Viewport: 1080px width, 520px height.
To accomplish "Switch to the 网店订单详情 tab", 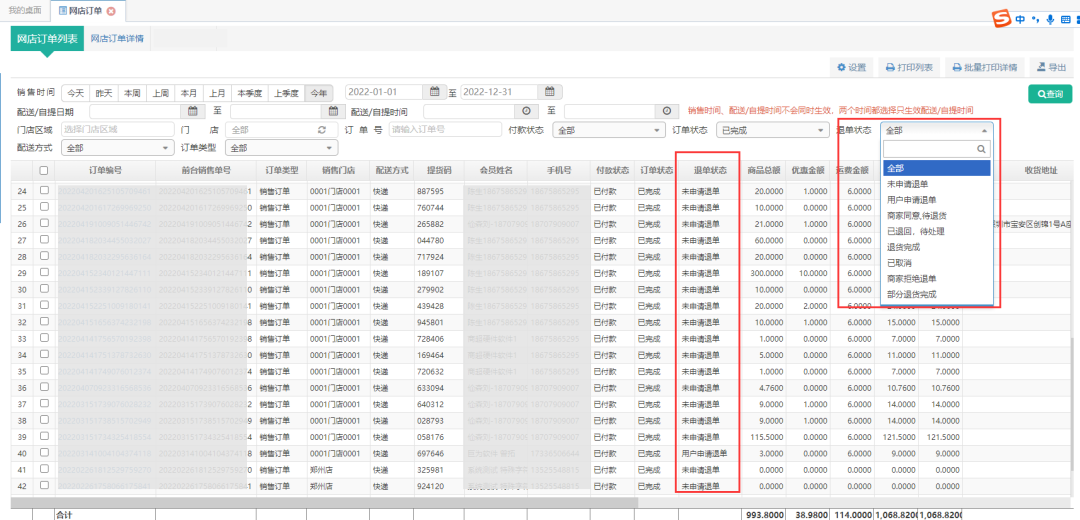I will [x=117, y=39].
